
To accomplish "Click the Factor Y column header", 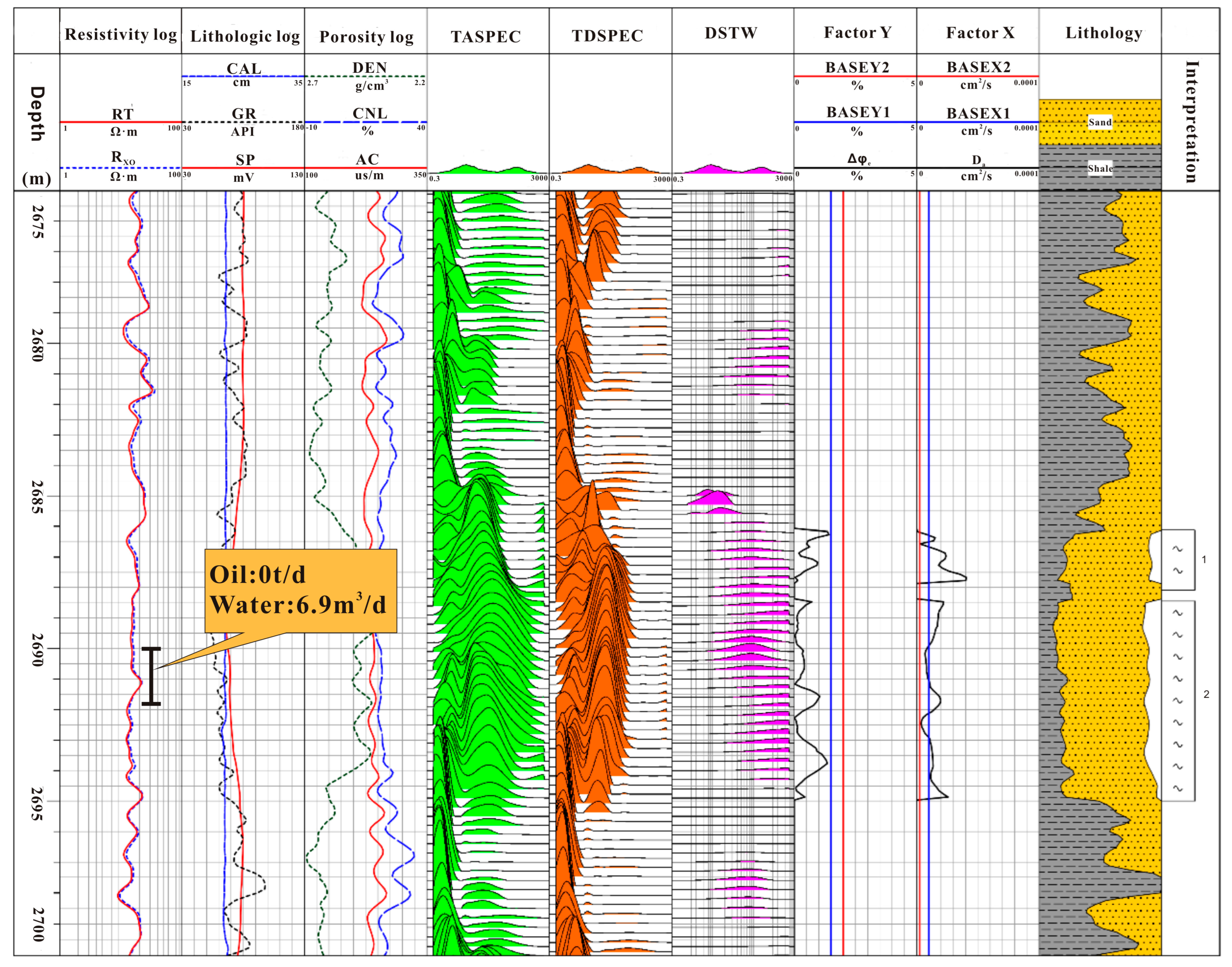I will tap(857, 33).
